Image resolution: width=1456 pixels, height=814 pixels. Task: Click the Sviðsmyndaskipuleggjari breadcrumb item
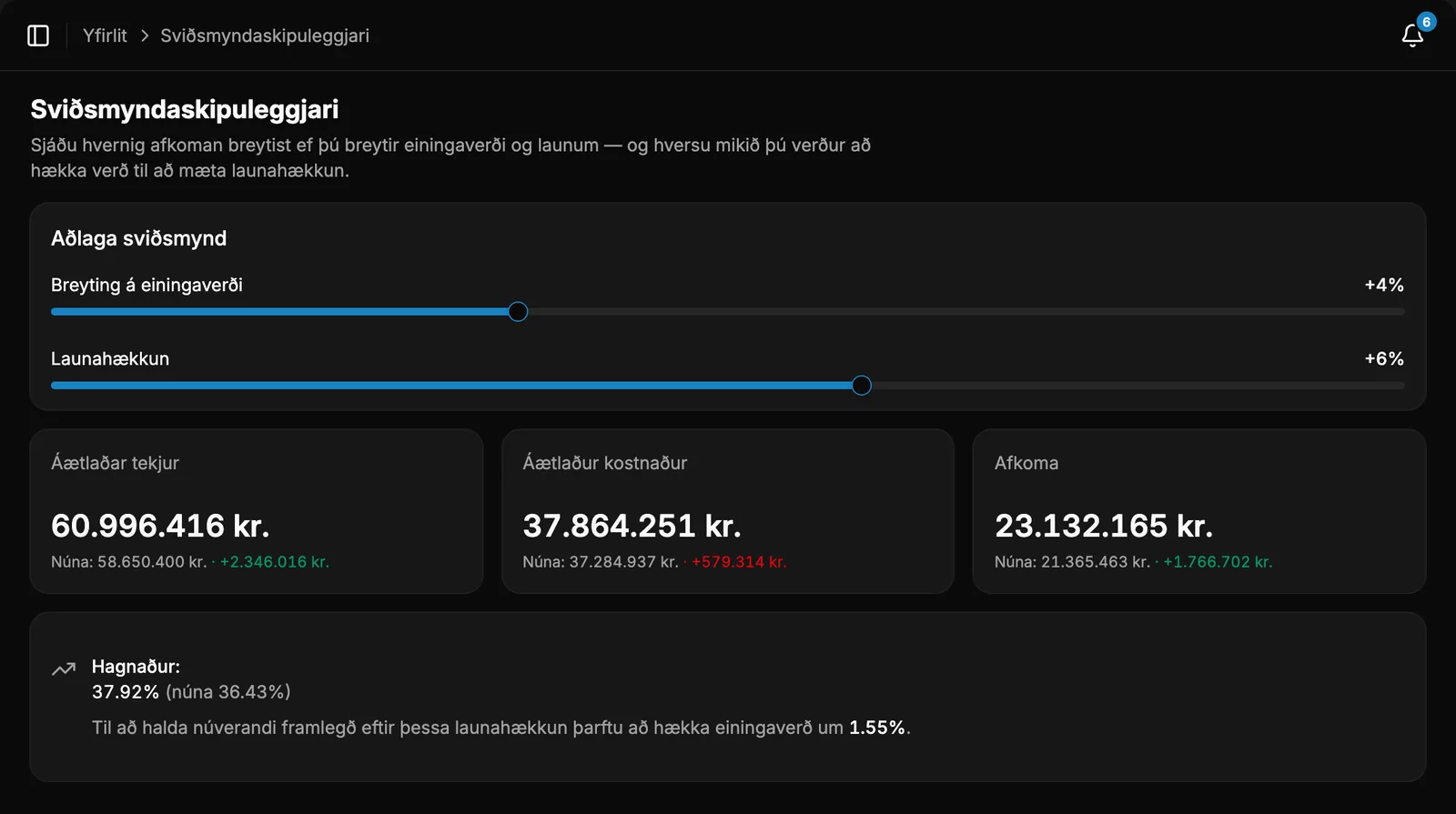click(265, 35)
